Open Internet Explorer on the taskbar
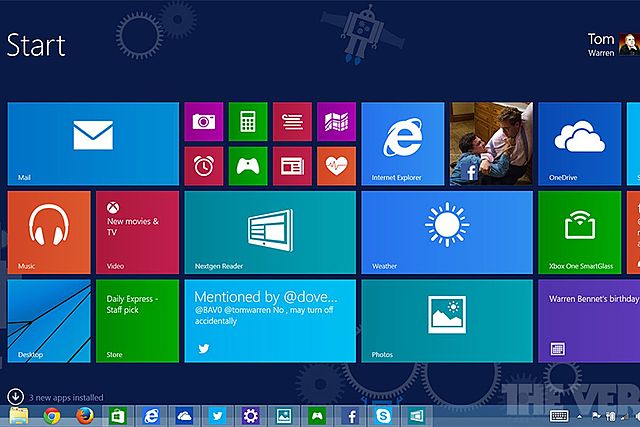 pyautogui.click(x=151, y=416)
